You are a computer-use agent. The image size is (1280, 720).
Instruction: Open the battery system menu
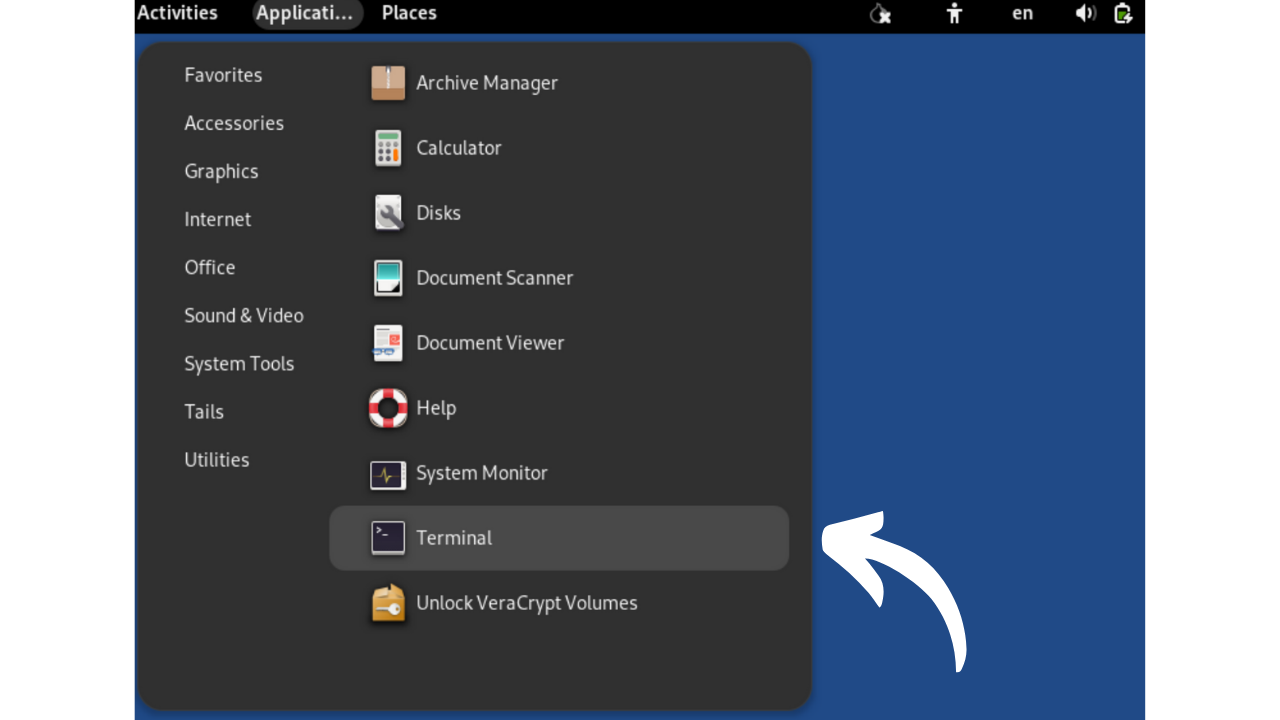1123,13
